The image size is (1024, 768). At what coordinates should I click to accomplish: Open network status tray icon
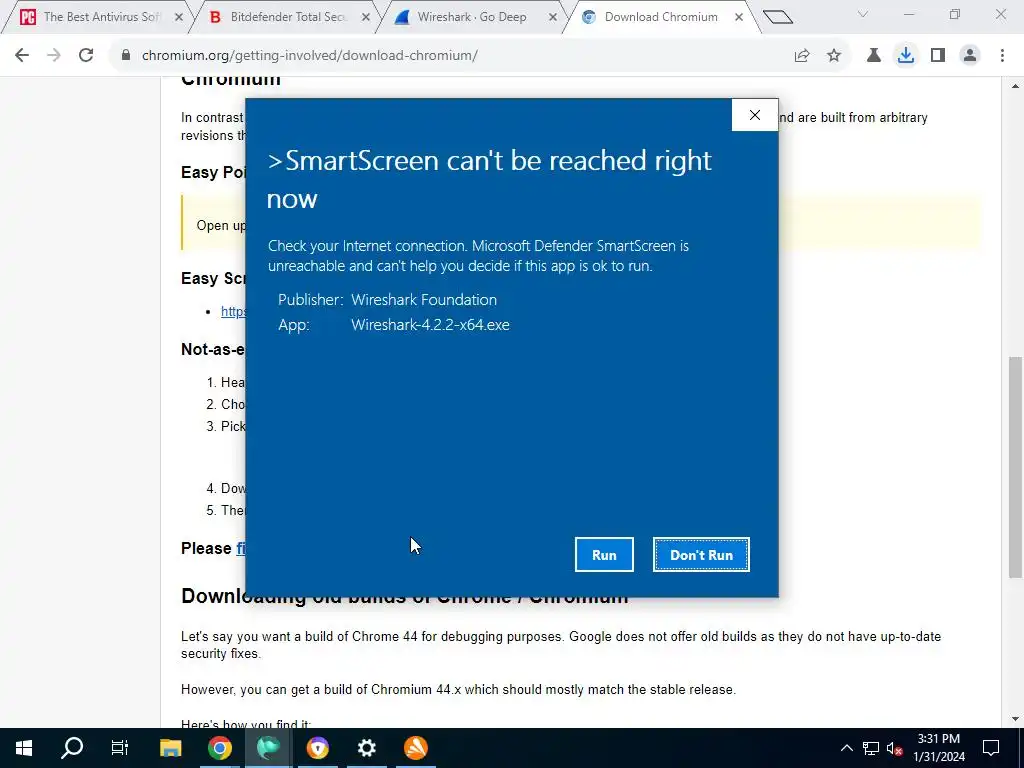[871, 748]
